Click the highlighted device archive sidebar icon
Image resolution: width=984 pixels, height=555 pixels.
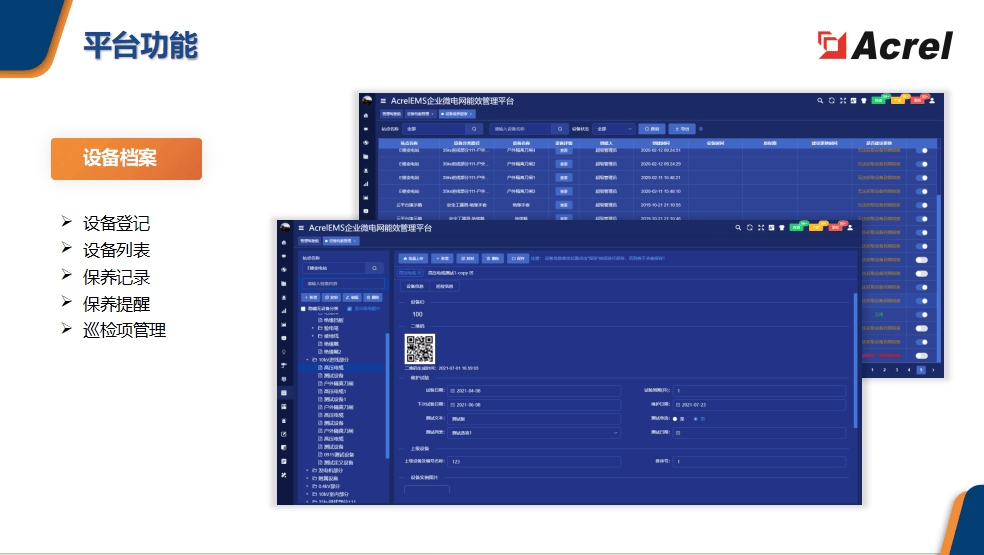point(284,393)
